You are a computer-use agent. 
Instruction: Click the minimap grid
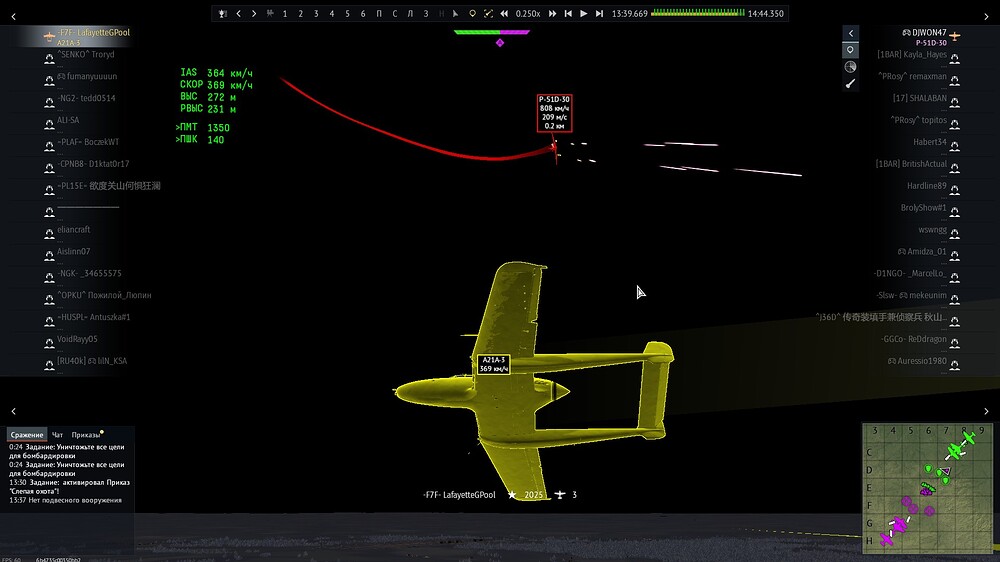click(927, 488)
